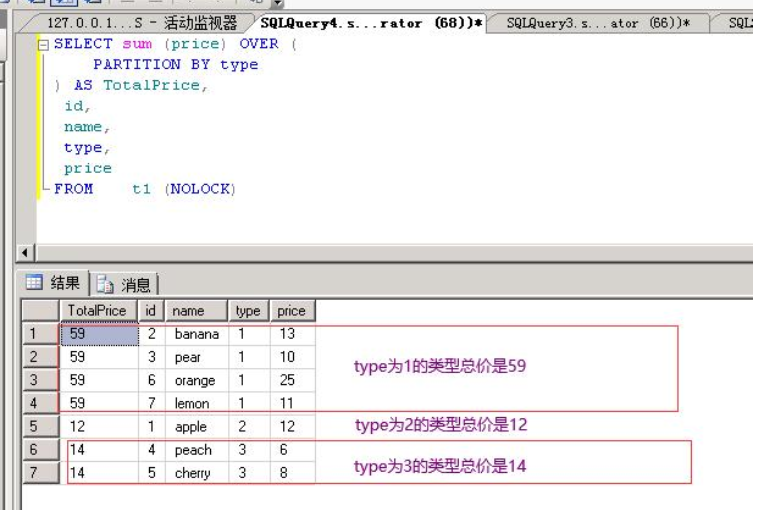760x510 pixels.
Task: Open the 结果 results tab
Action: click(x=53, y=283)
